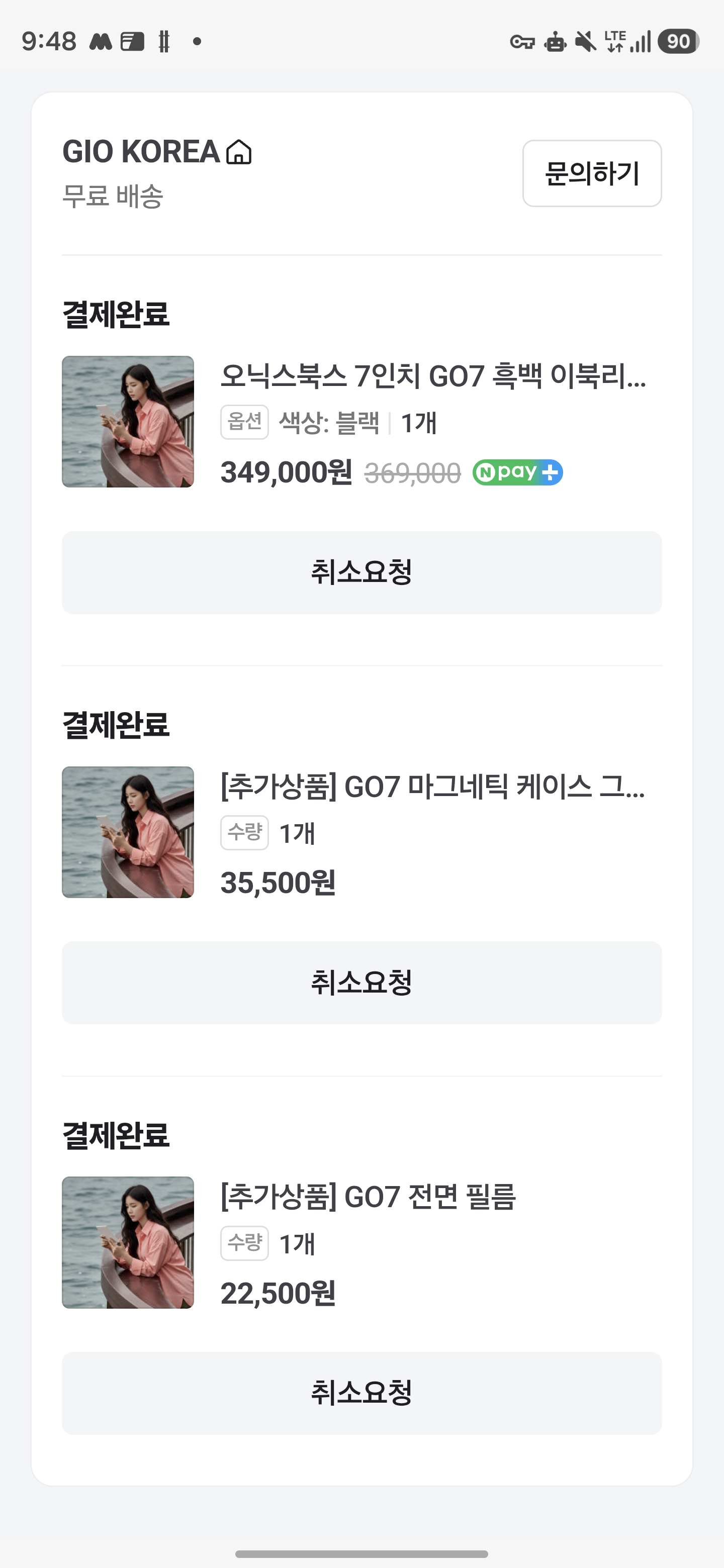This screenshot has width=724, height=1568.
Task: Tap the thumbnail of the 오닉스북스 GO7 item
Action: [128, 421]
